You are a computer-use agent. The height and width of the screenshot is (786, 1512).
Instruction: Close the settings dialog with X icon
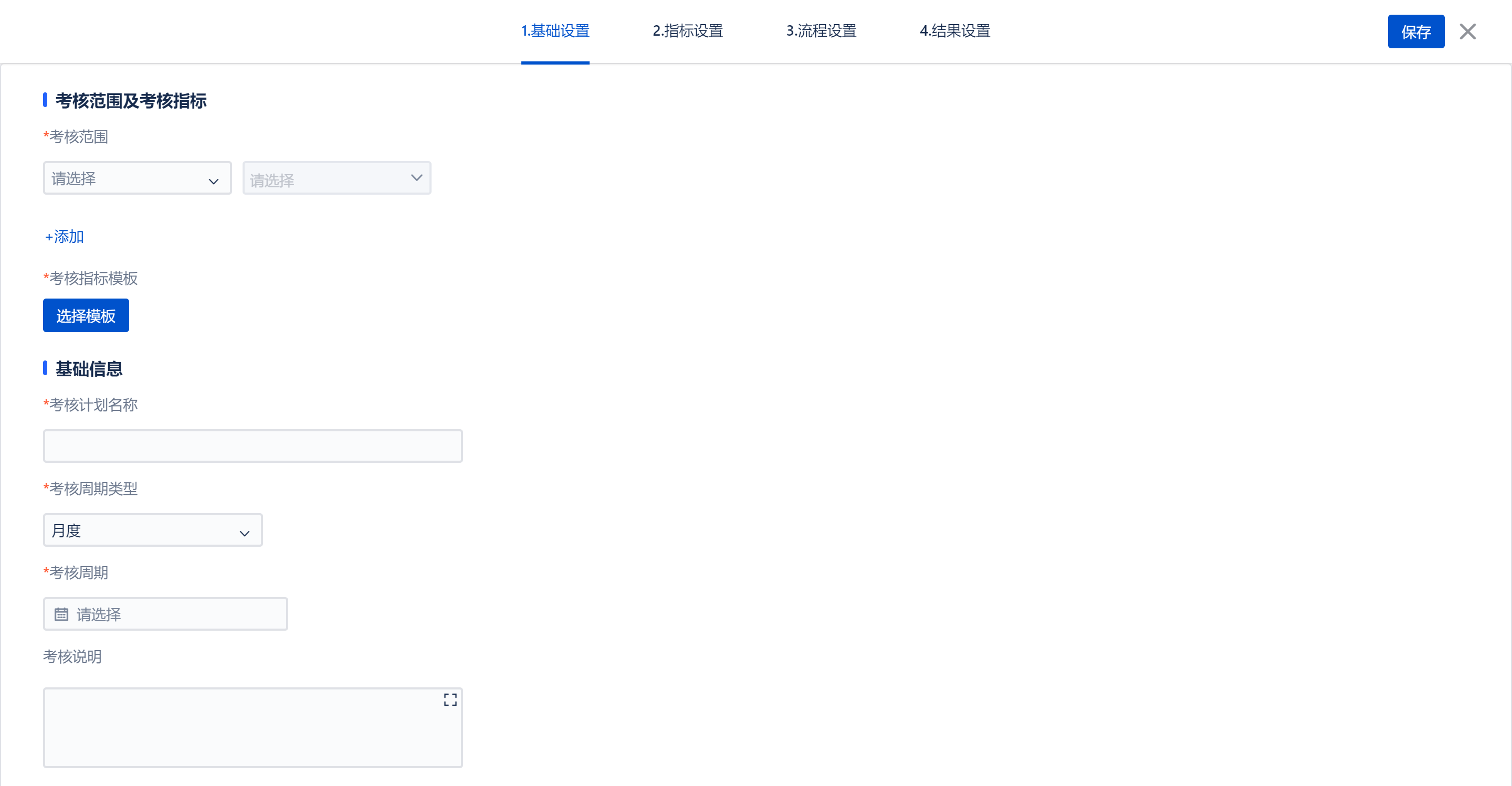click(x=1467, y=31)
